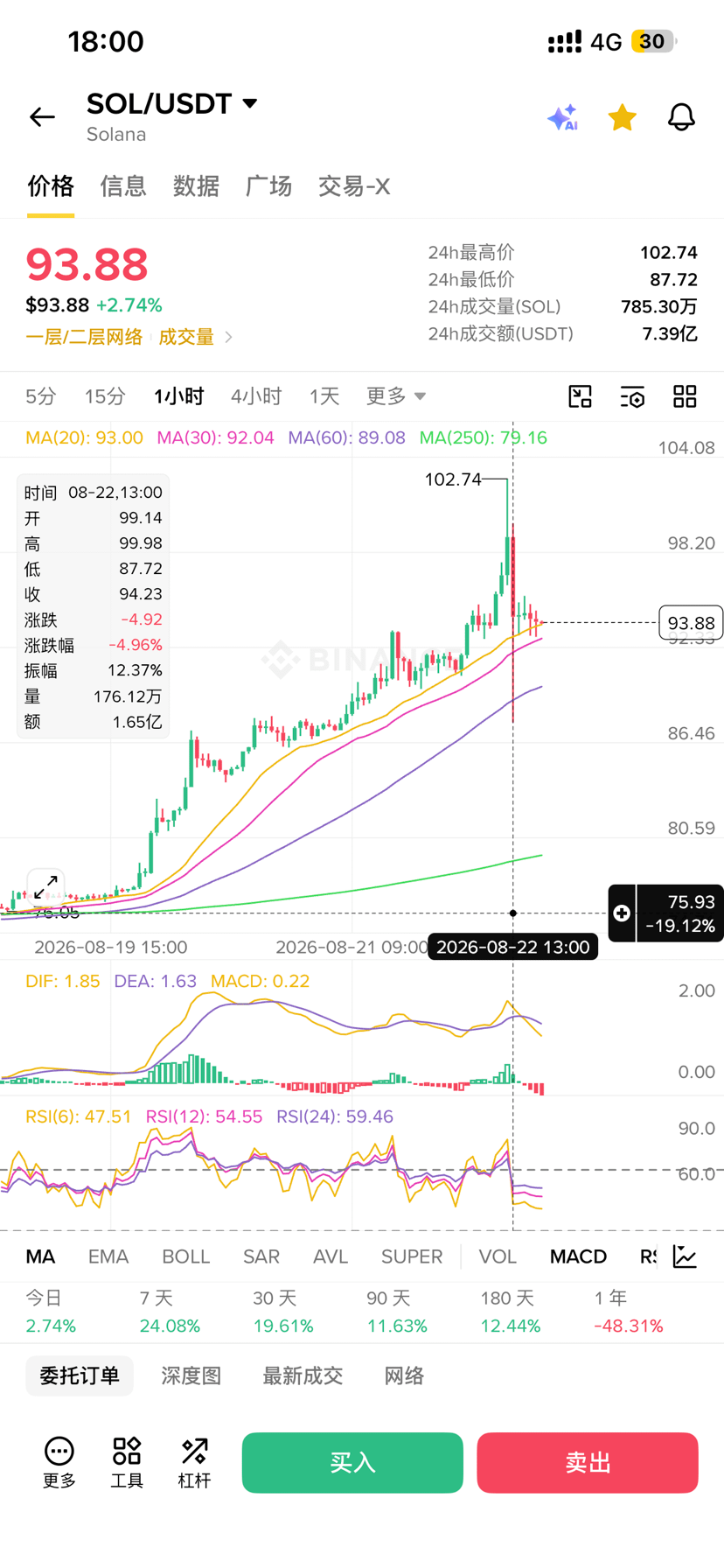
Task: Toggle the BOLL indicator
Action: (x=186, y=1256)
